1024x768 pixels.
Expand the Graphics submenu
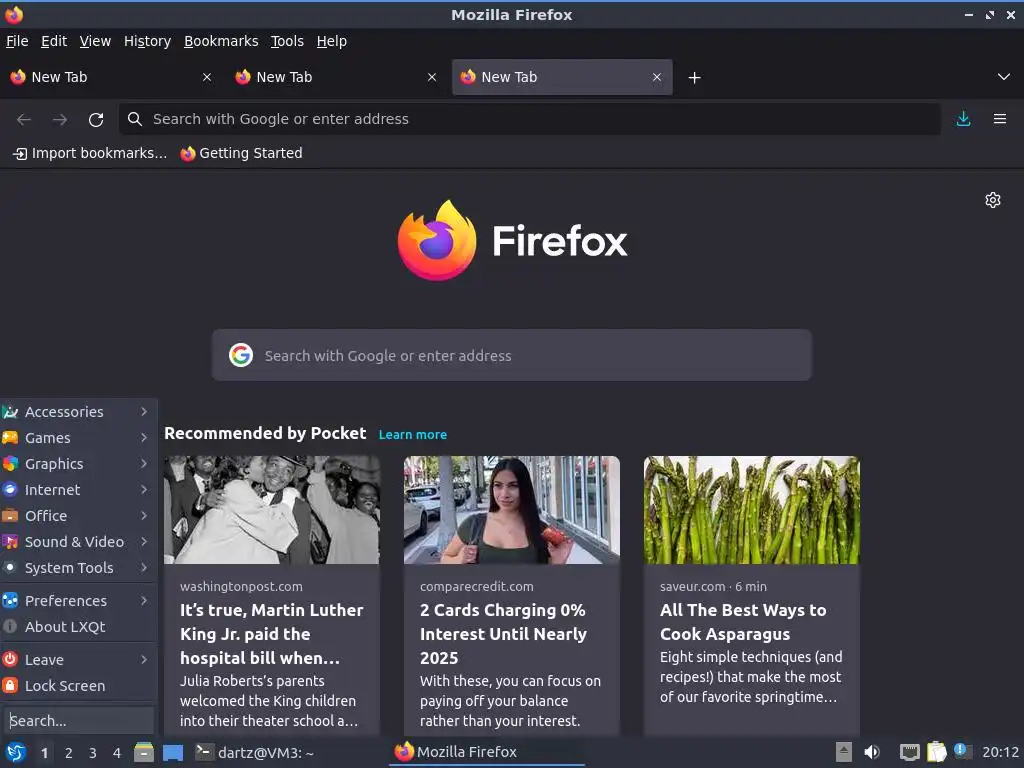[78, 464]
